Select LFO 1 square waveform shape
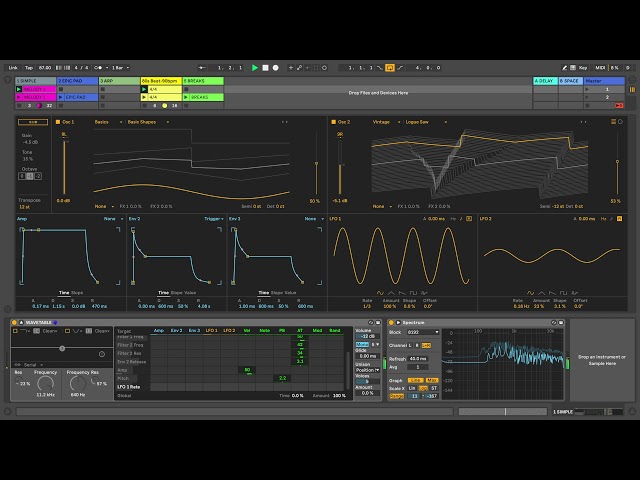 pyautogui.click(x=413, y=293)
